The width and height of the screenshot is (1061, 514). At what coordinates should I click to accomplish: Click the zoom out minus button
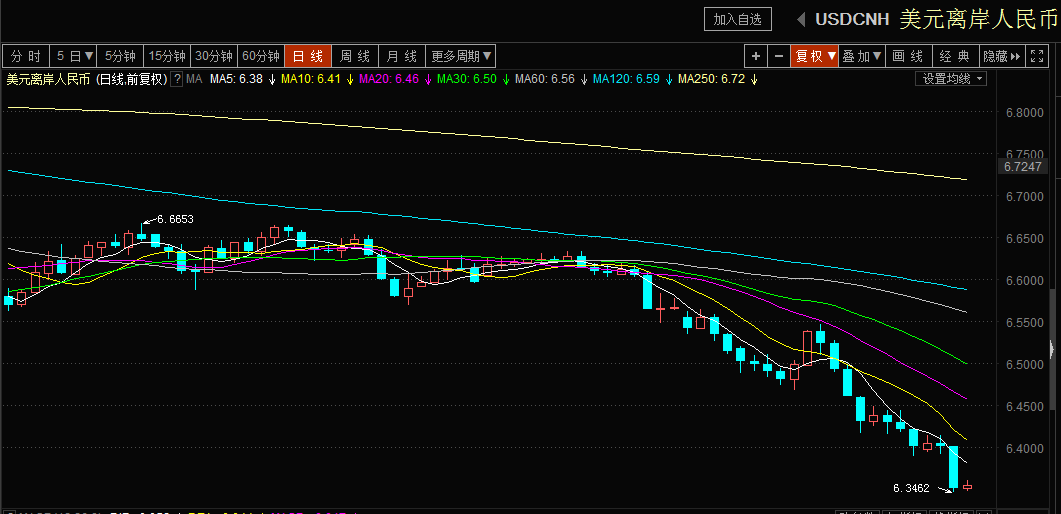pyautogui.click(x=778, y=56)
